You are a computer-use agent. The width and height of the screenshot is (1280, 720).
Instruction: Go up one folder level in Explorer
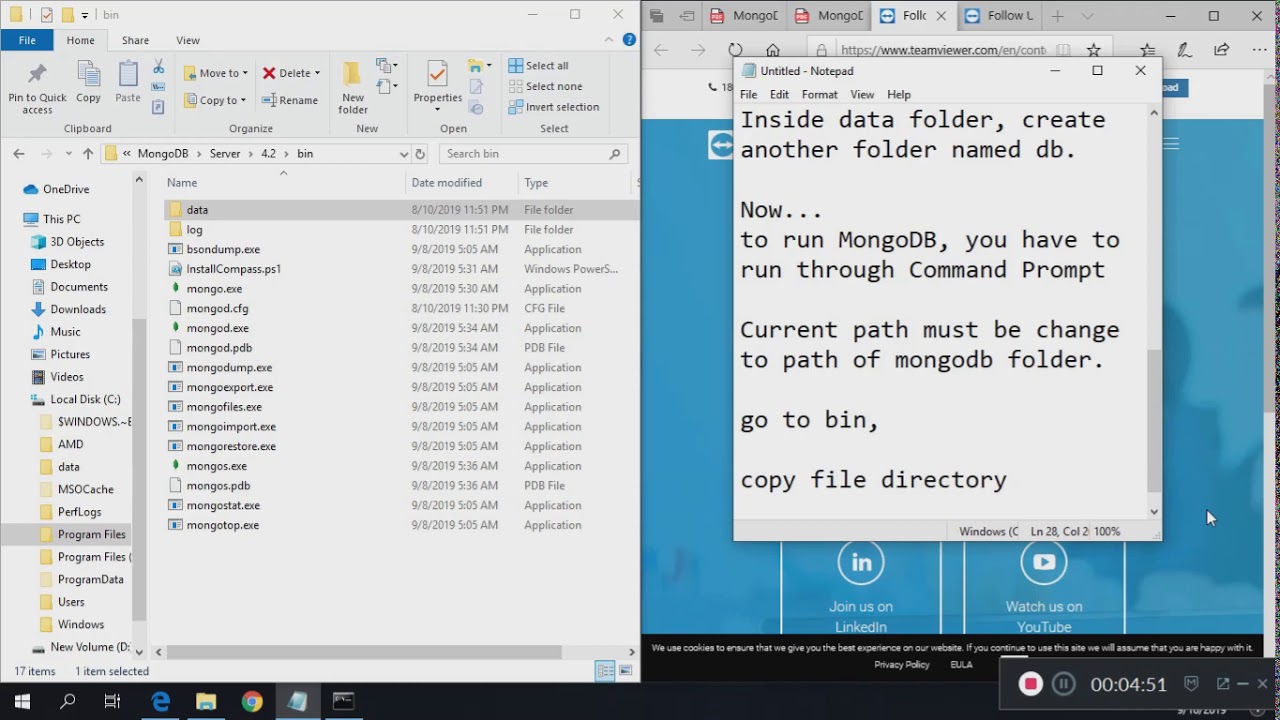pos(88,153)
